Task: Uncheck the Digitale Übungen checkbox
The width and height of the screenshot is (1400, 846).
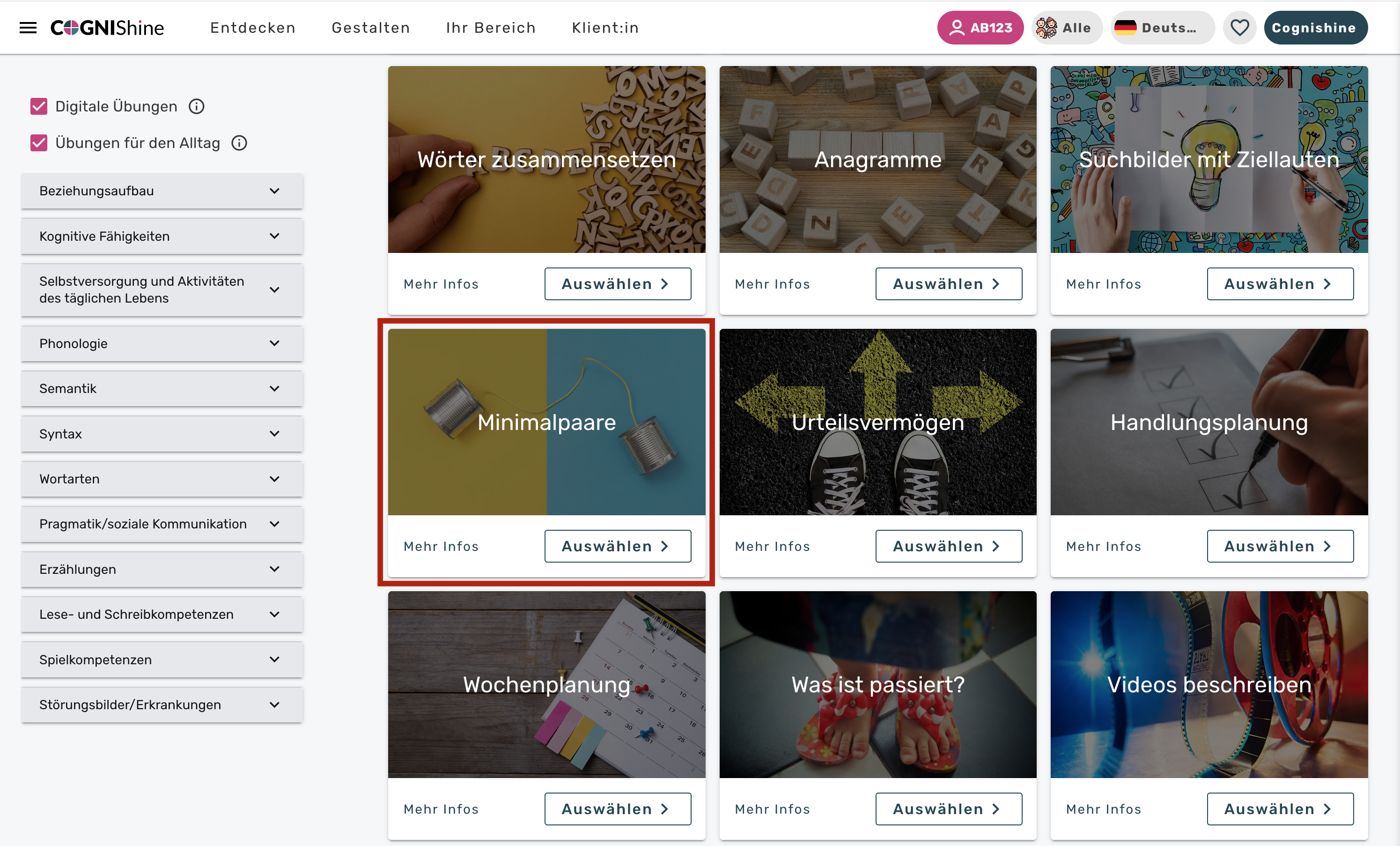Action: coord(39,106)
